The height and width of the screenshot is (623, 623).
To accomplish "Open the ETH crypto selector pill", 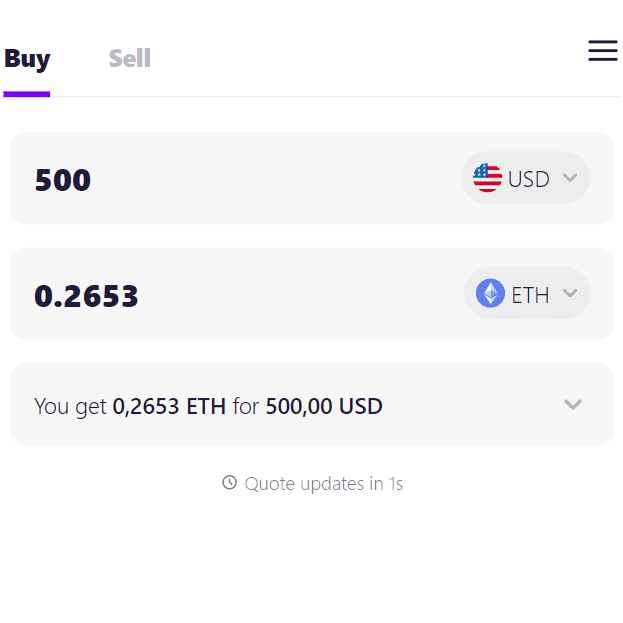I will 527,293.
